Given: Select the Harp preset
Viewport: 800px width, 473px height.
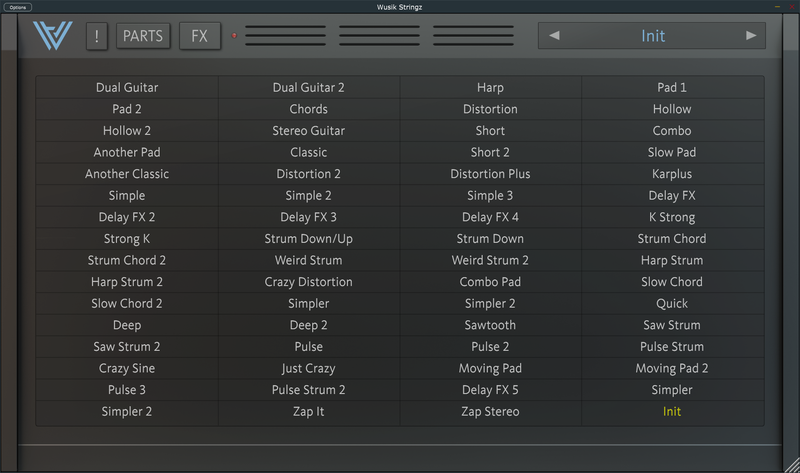Looking at the screenshot, I should click(x=490, y=87).
